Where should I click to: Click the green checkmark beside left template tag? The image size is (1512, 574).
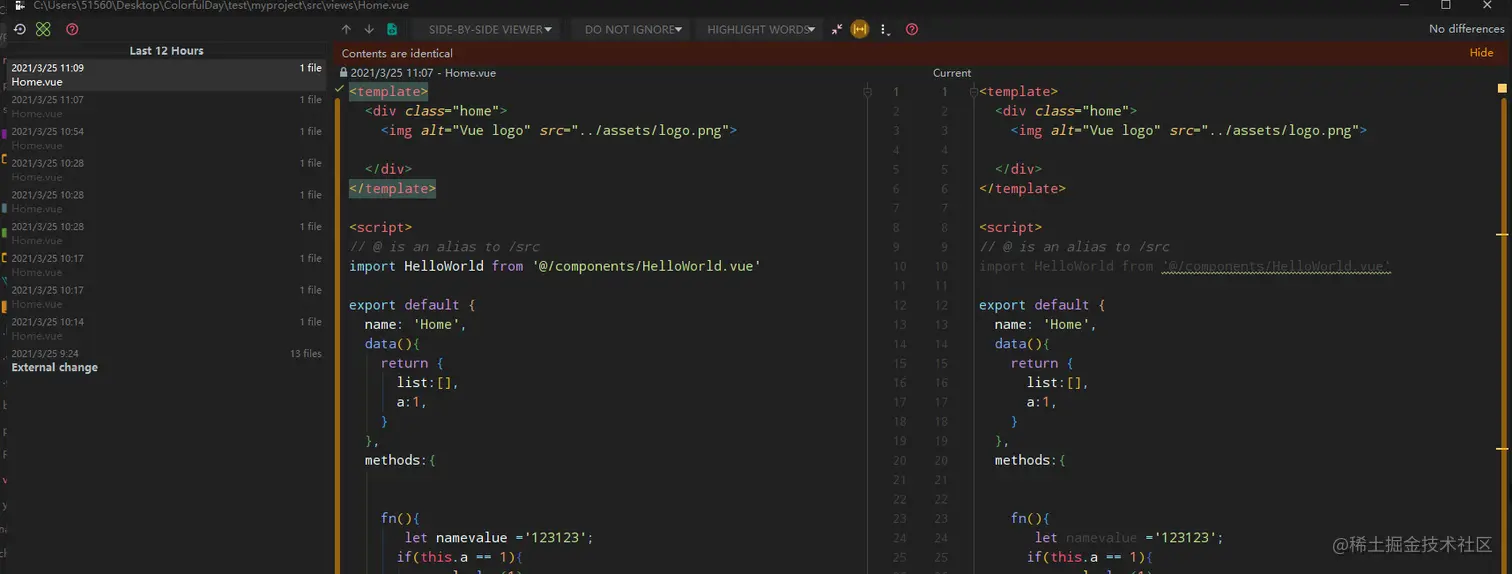pos(340,90)
